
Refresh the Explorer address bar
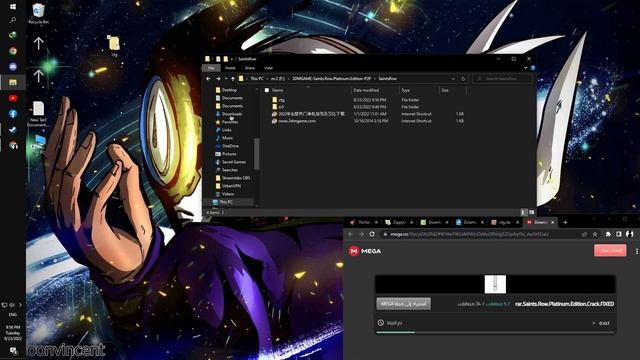(463, 79)
